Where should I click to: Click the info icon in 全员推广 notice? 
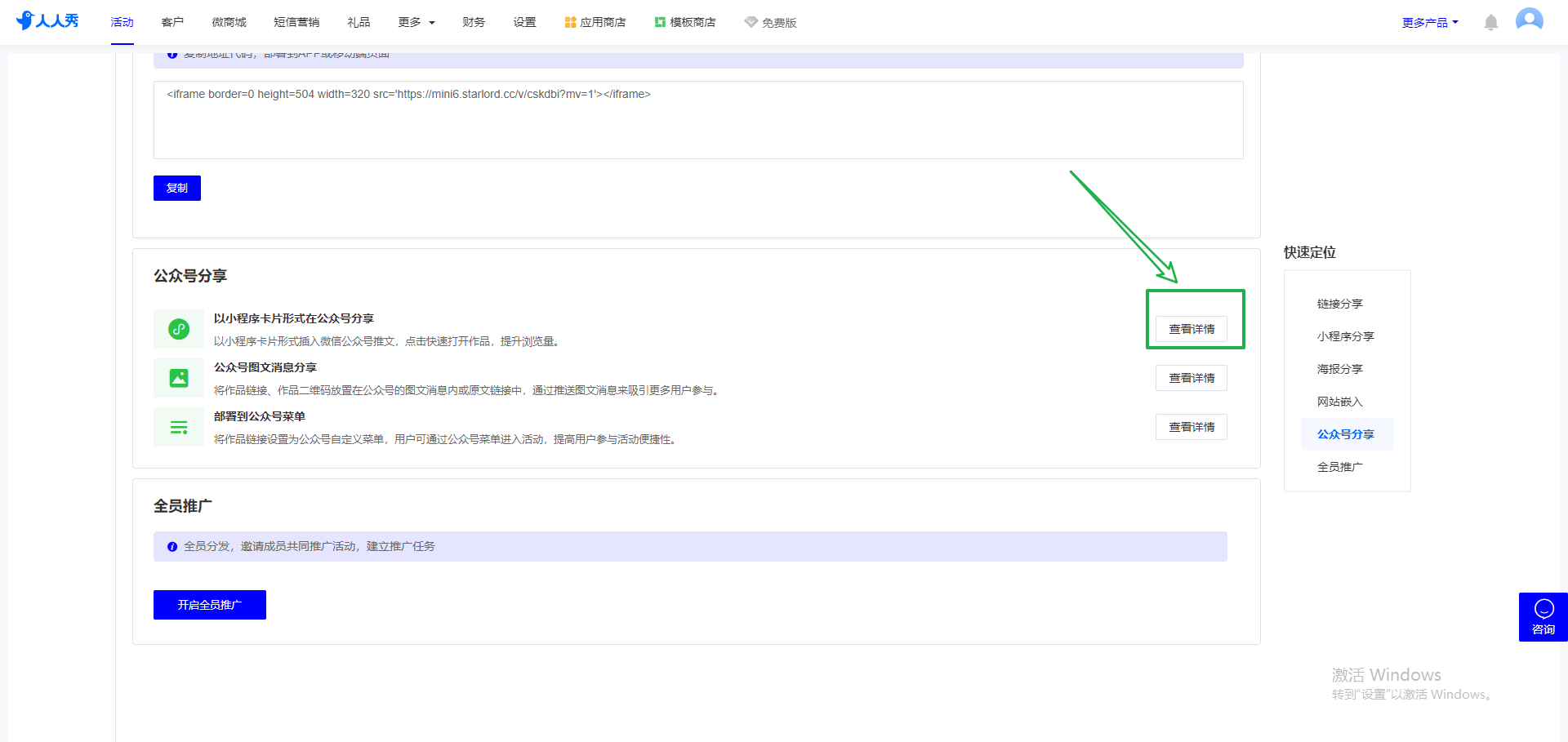[x=172, y=547]
